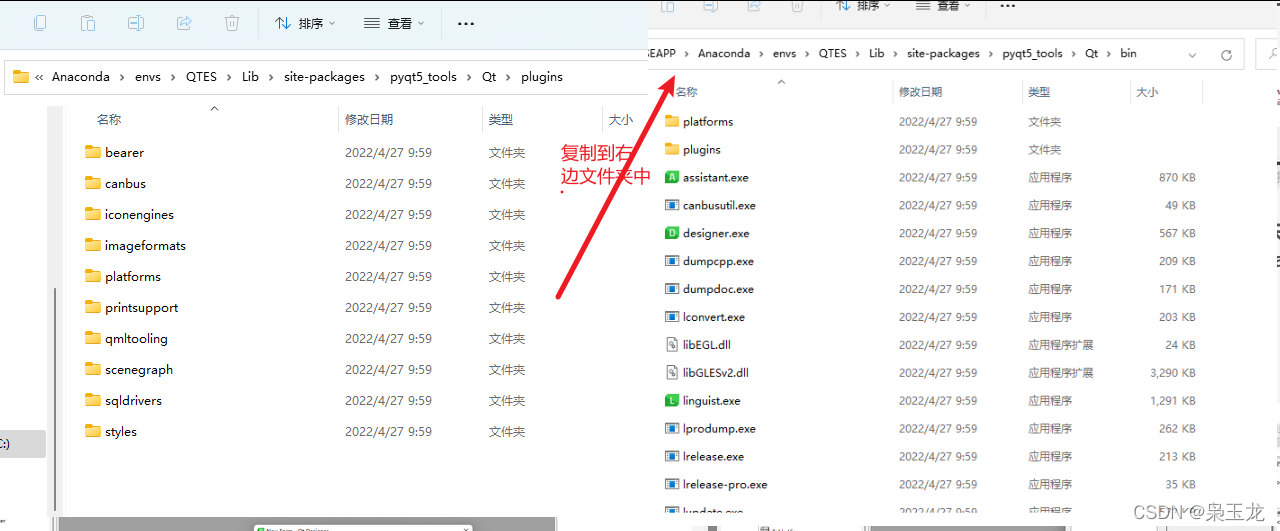
Task: Expand chevron after site-packages in left breadcrumb
Action: 379,77
